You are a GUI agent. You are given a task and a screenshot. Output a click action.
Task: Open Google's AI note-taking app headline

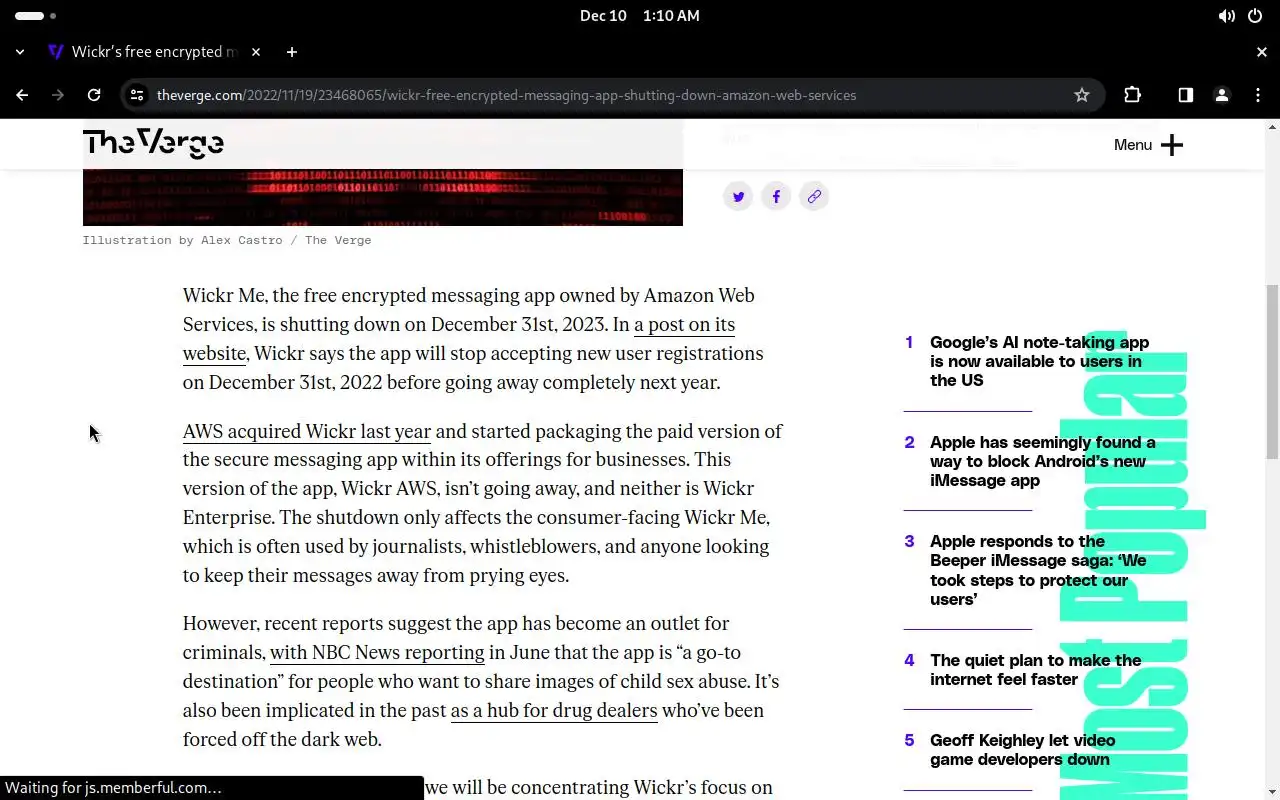pyautogui.click(x=1040, y=361)
